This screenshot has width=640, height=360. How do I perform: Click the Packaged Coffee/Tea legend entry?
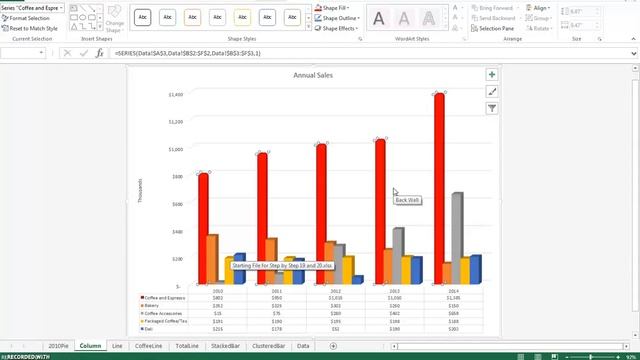(x=164, y=321)
